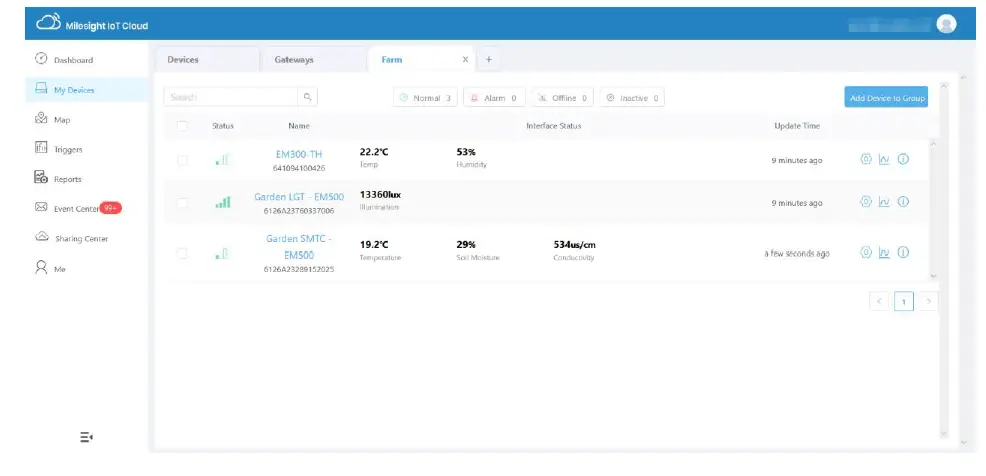
Task: Open Garden SMTC - EM500 device link
Action: coord(299,247)
